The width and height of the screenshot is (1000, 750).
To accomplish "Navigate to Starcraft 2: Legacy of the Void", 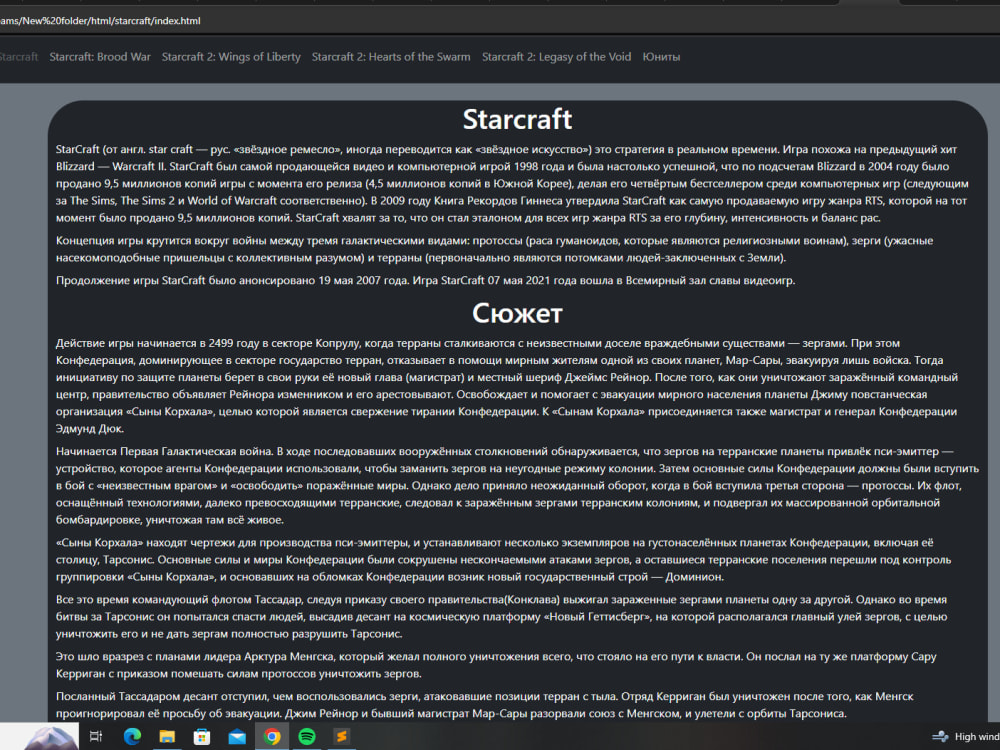I will (x=556, y=57).
